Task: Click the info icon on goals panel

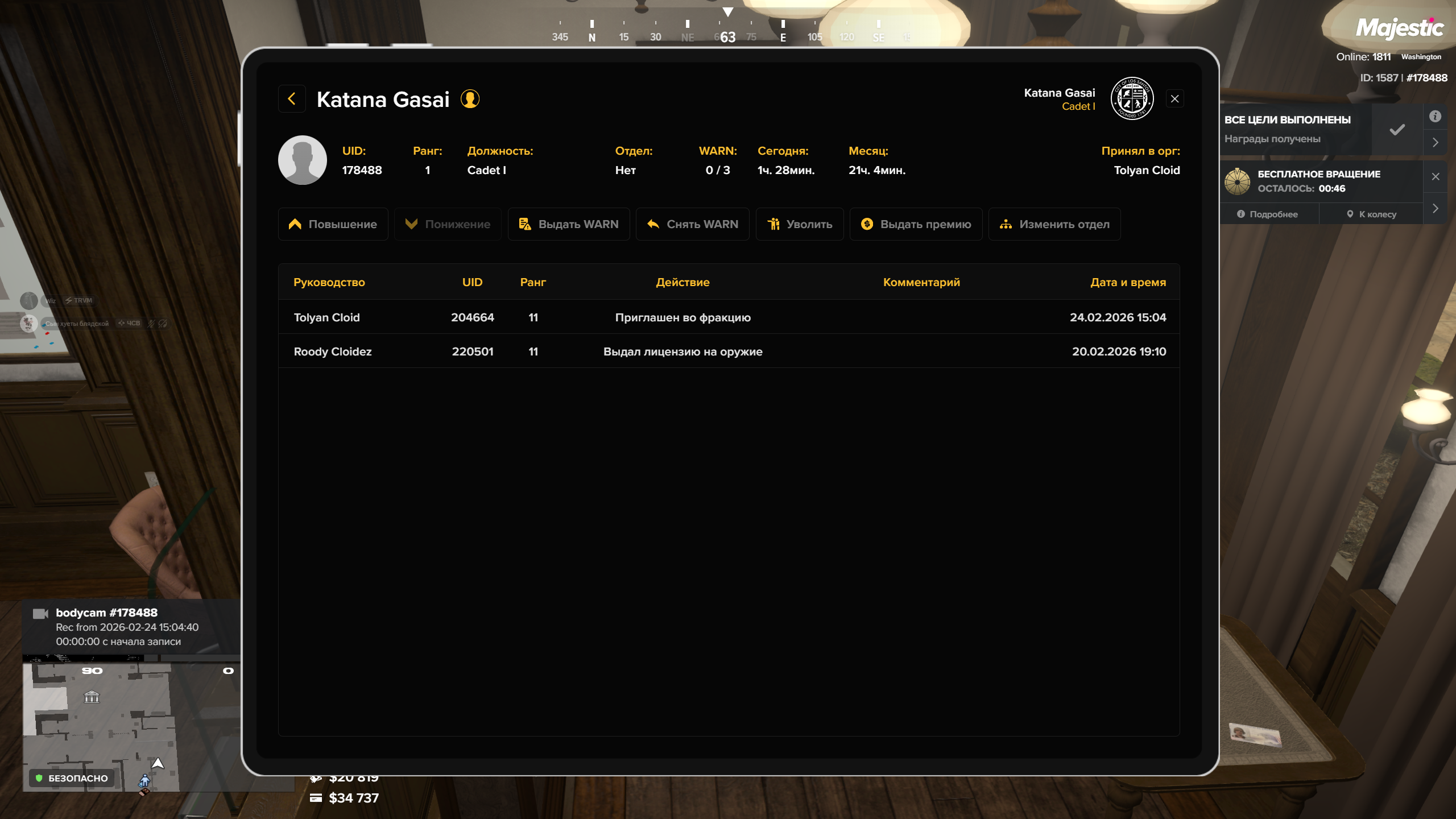Action: [1435, 117]
